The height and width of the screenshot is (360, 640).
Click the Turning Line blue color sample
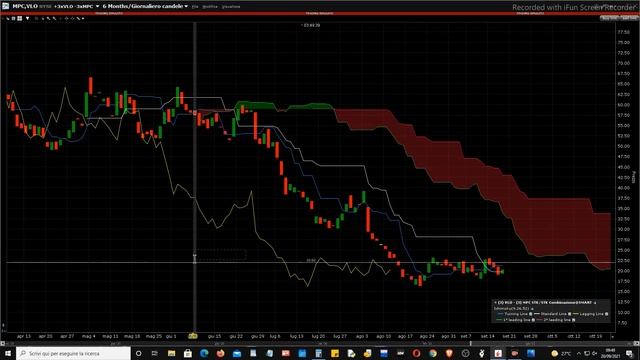point(500,314)
